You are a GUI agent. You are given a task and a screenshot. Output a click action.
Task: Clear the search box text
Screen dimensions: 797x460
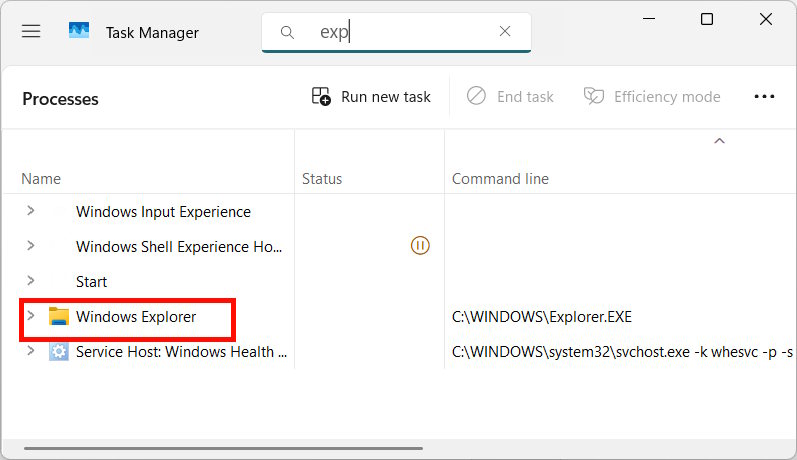point(505,32)
